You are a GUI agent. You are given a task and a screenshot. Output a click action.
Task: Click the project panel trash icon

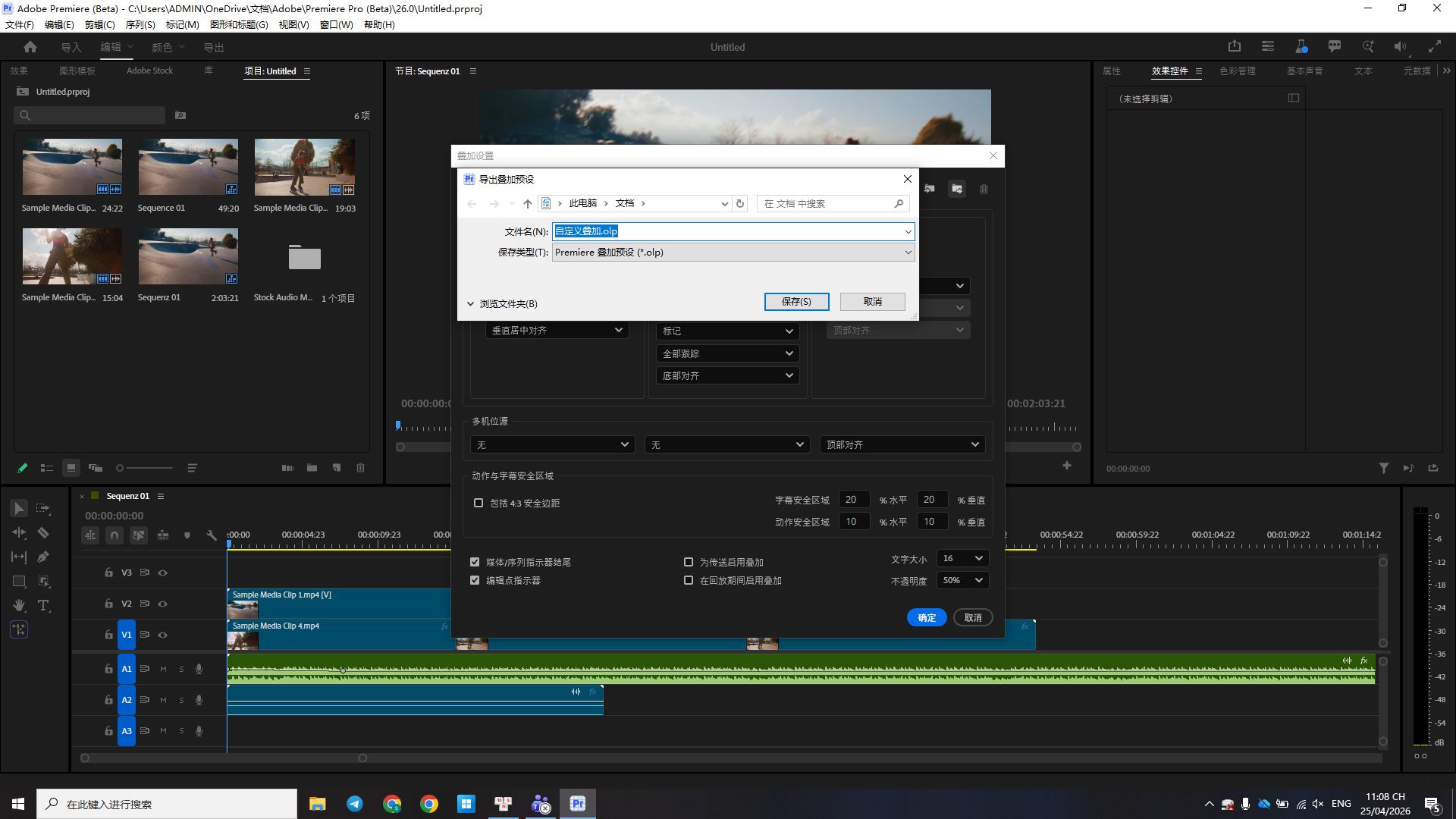point(361,468)
